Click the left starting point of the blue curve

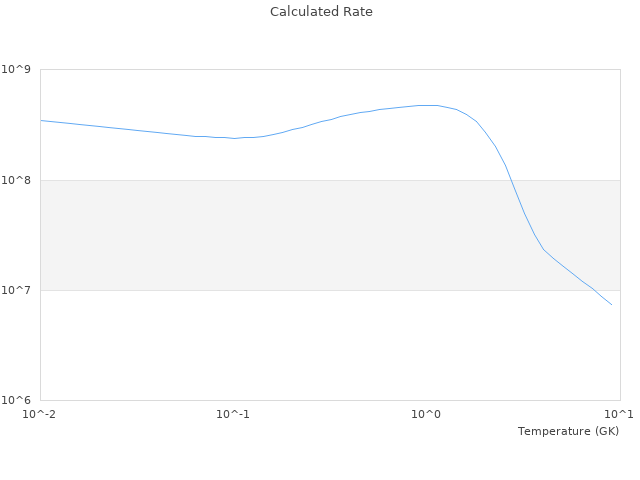pos(41,120)
